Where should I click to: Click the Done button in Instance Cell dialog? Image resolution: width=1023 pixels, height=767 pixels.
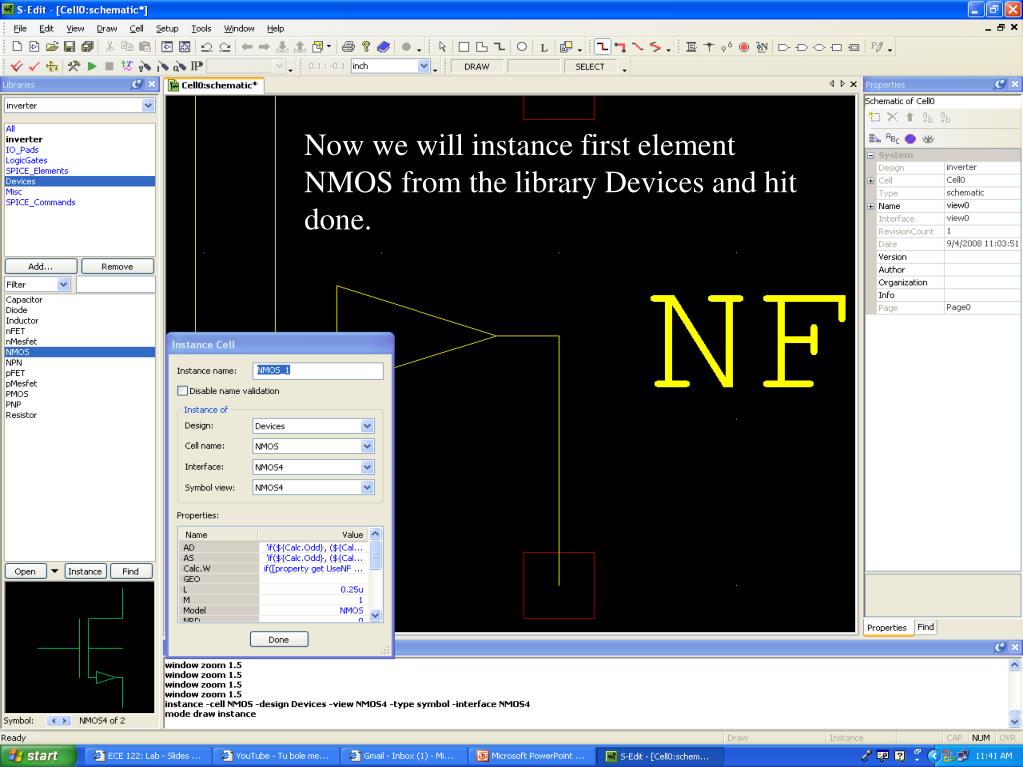279,639
